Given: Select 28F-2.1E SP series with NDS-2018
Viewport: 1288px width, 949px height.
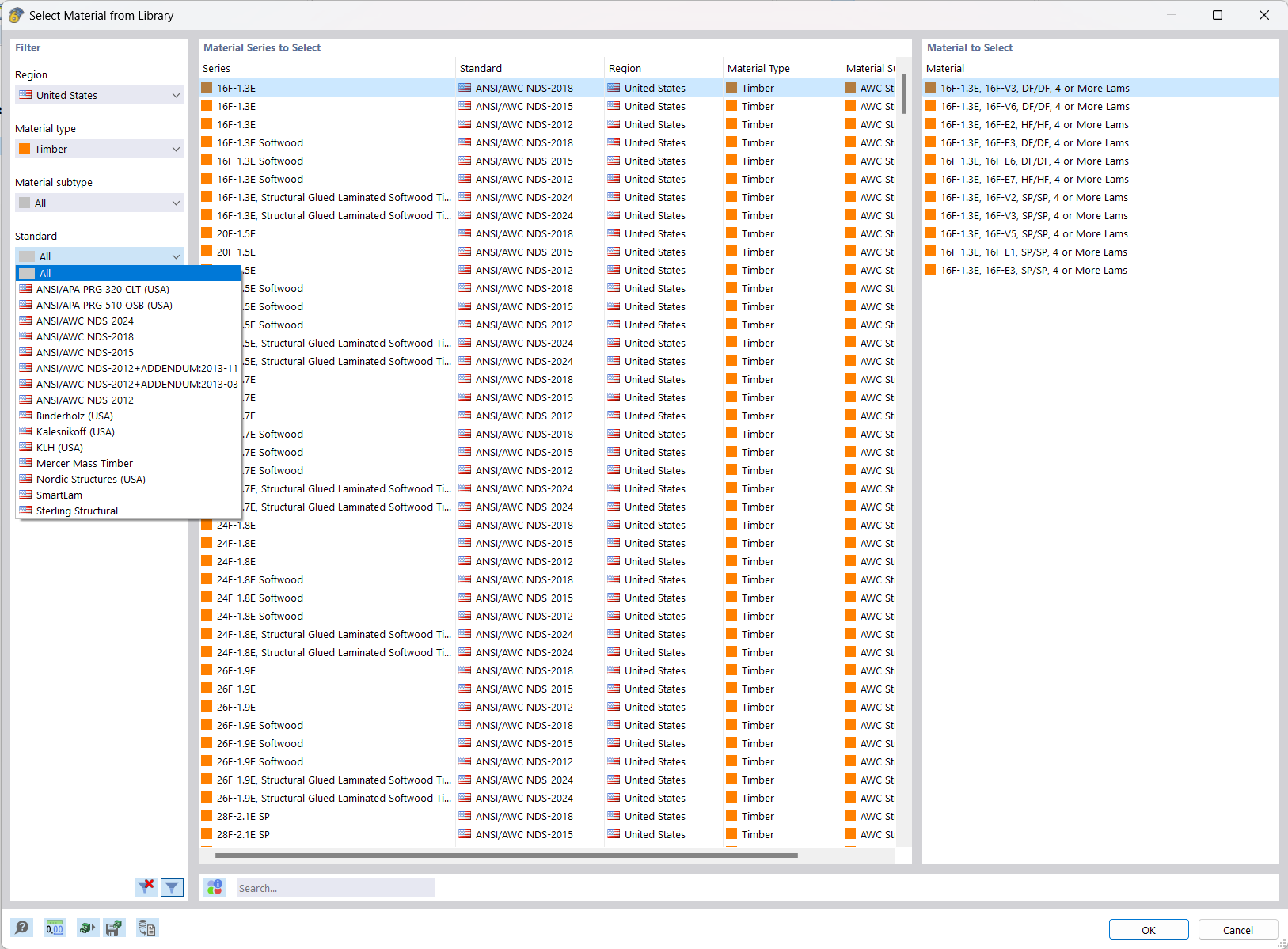Looking at the screenshot, I should click(548, 816).
